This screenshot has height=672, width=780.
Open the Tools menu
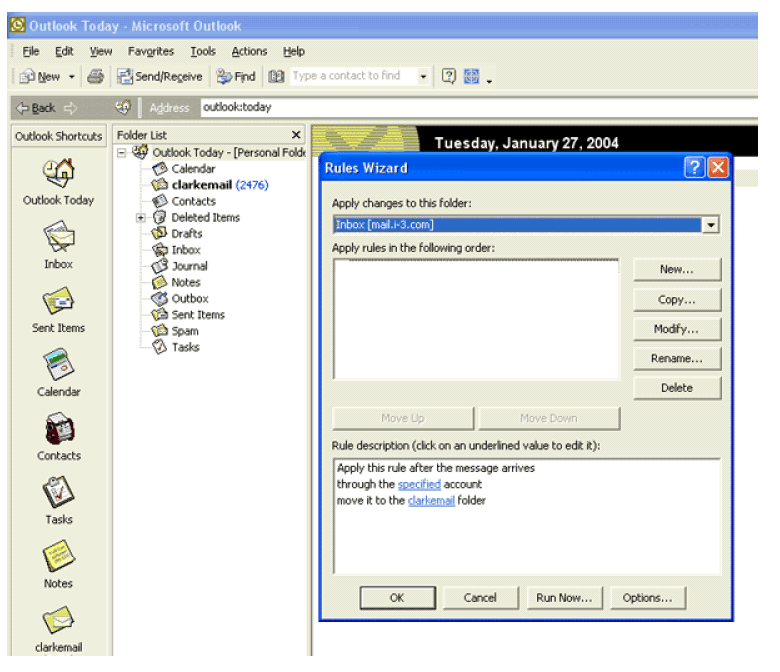203,51
